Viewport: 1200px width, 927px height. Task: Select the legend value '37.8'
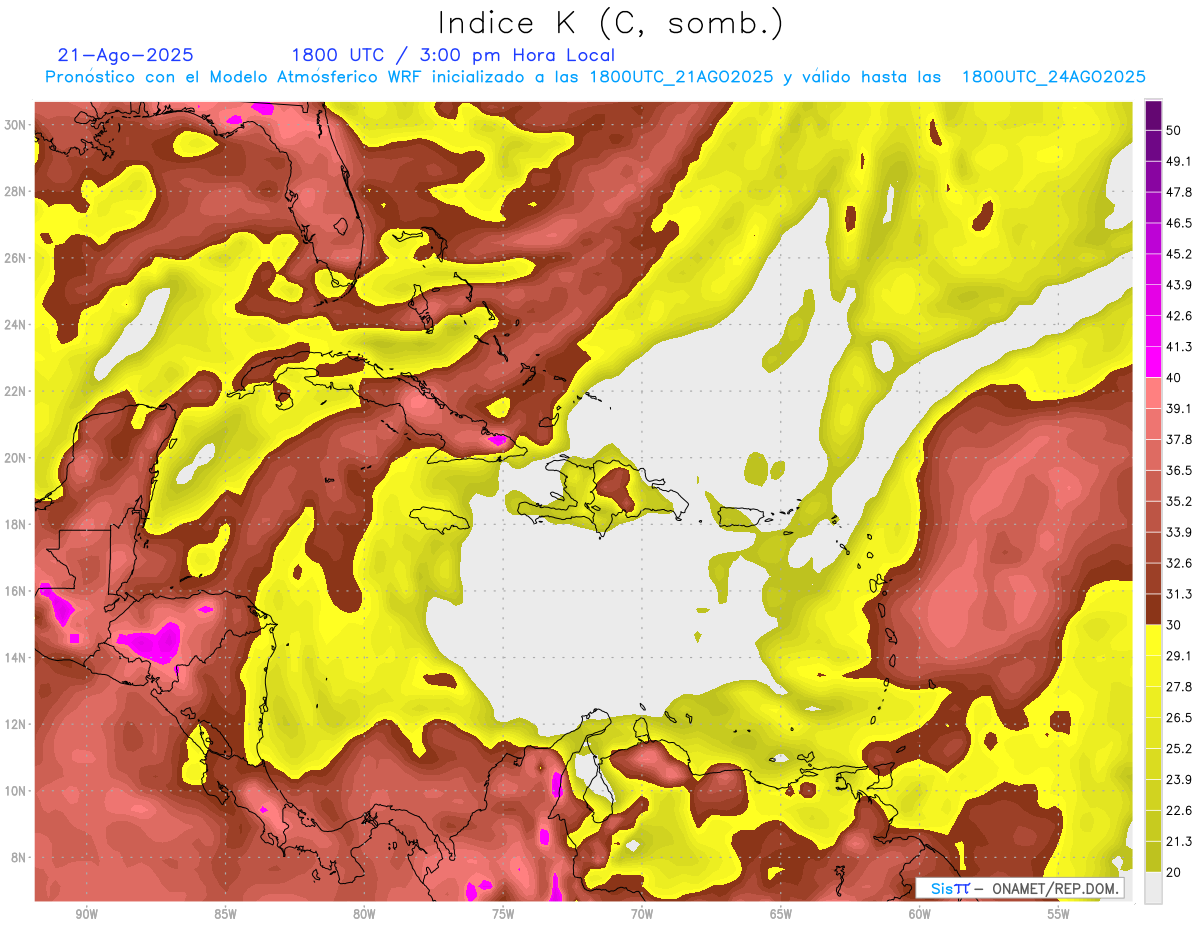click(x=1179, y=439)
